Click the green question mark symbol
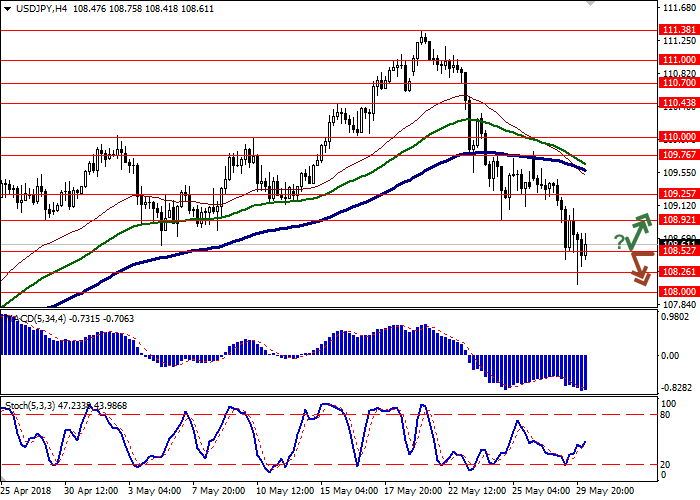Screen dimensions: 700x500 coord(619,241)
